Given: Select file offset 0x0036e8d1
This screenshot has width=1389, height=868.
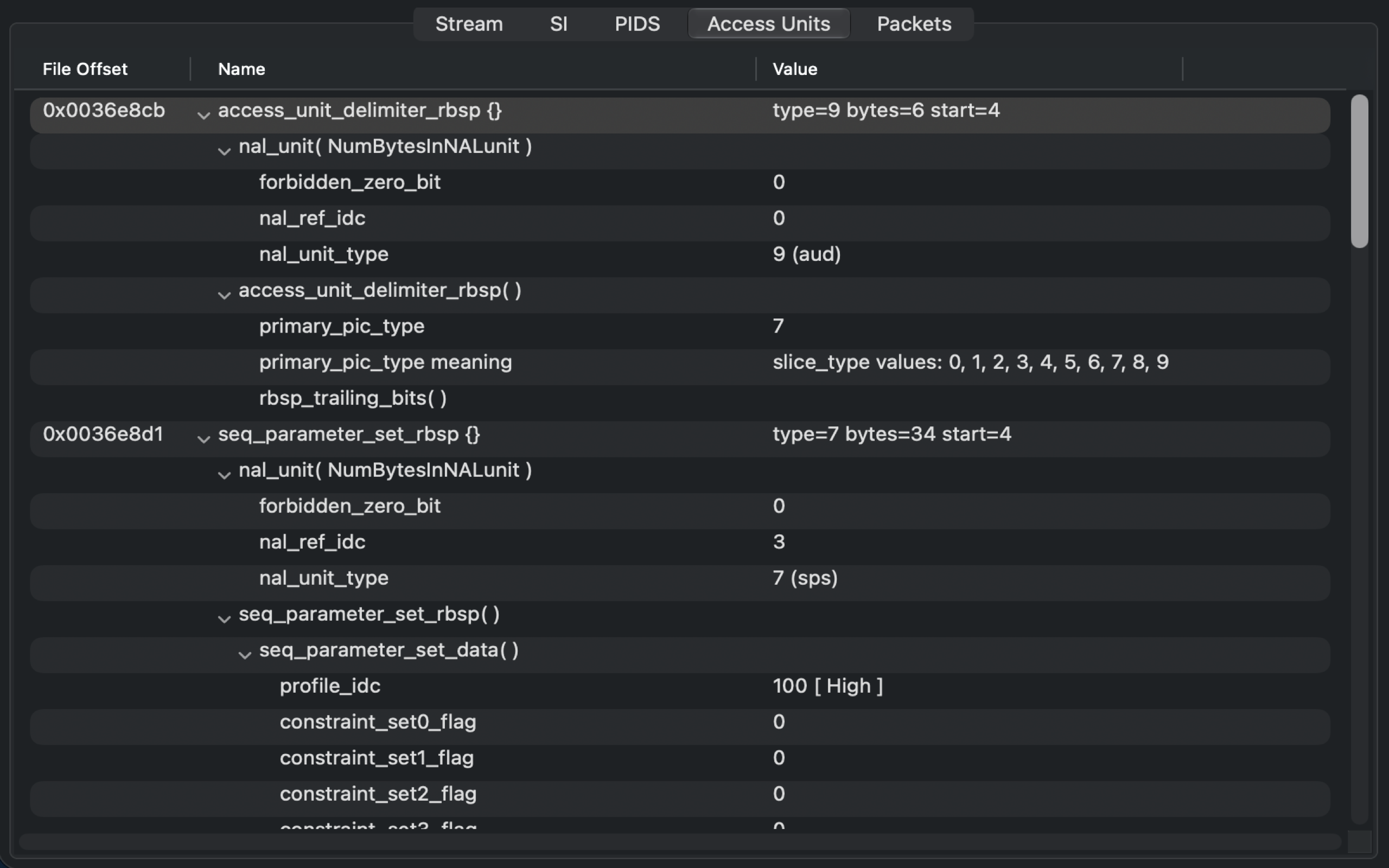Looking at the screenshot, I should tap(103, 434).
